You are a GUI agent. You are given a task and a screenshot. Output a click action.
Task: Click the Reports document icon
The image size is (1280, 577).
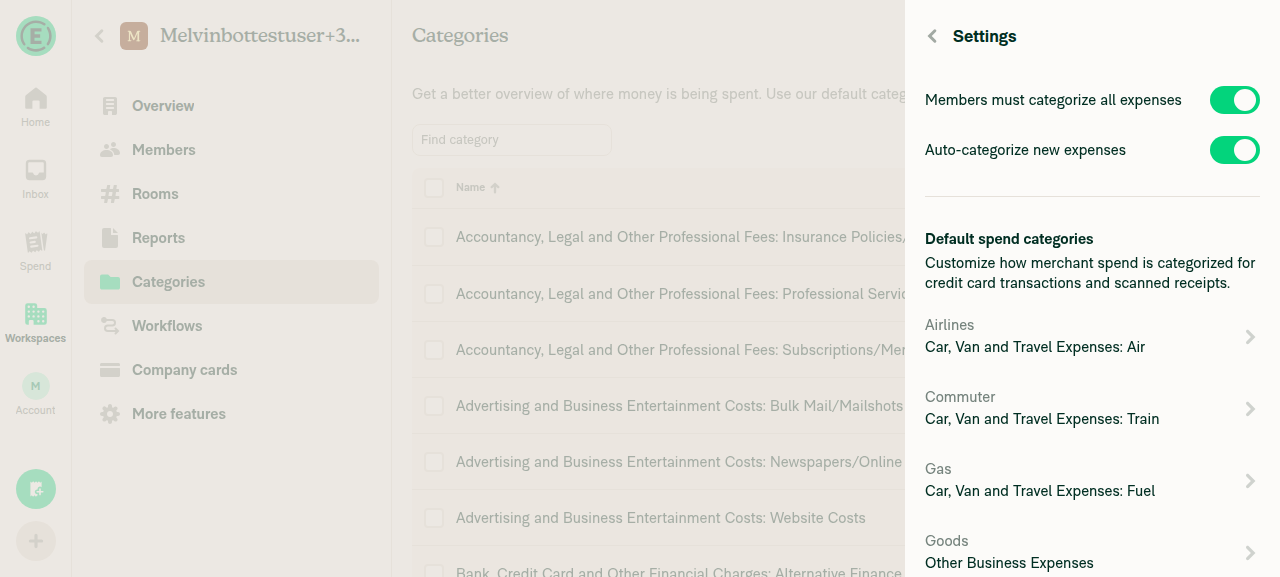click(110, 238)
